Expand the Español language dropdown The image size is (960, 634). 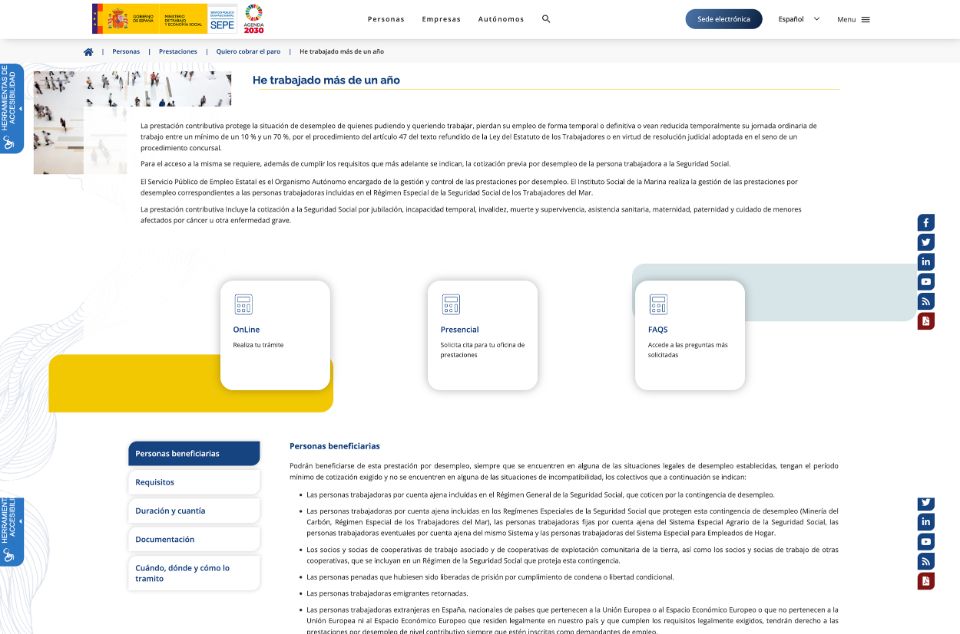(799, 19)
